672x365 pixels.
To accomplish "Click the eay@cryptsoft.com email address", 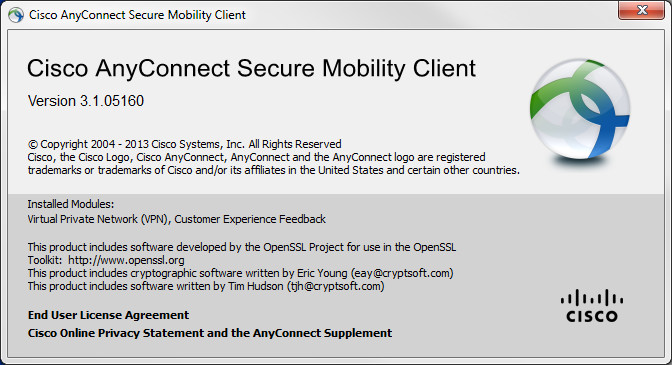I will 402,273.
